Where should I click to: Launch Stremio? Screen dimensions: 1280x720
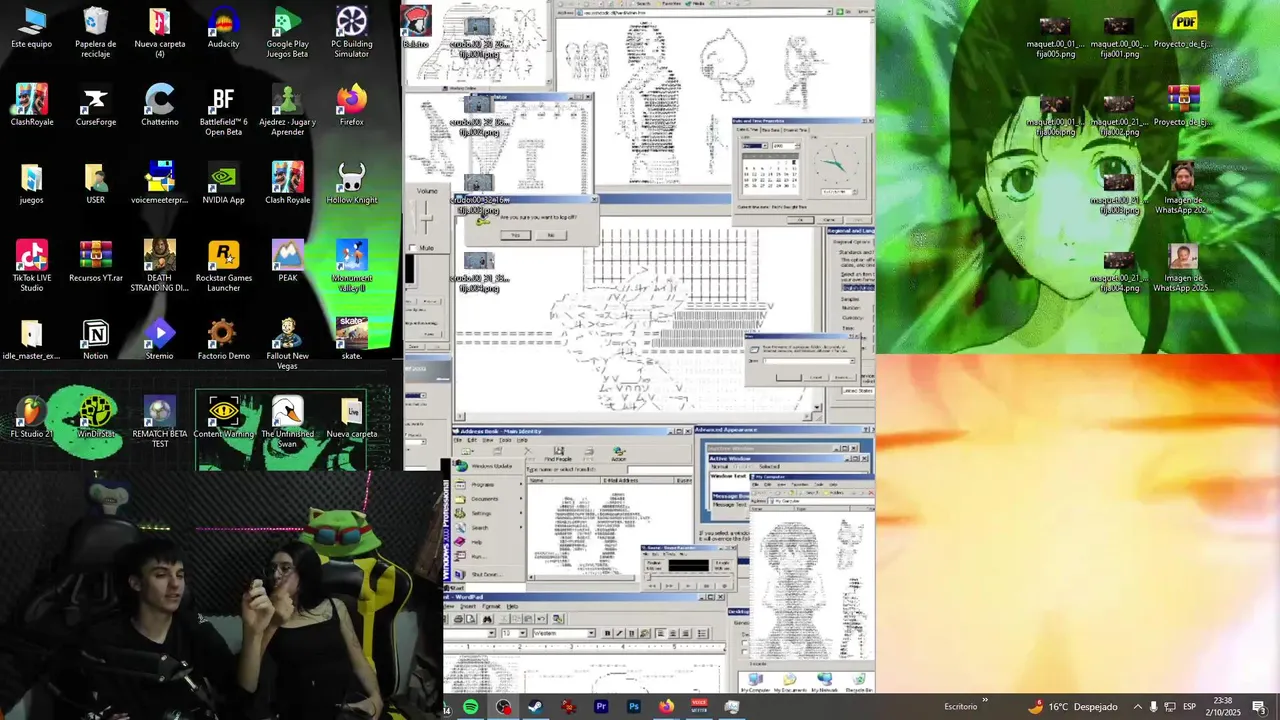click(x=160, y=340)
